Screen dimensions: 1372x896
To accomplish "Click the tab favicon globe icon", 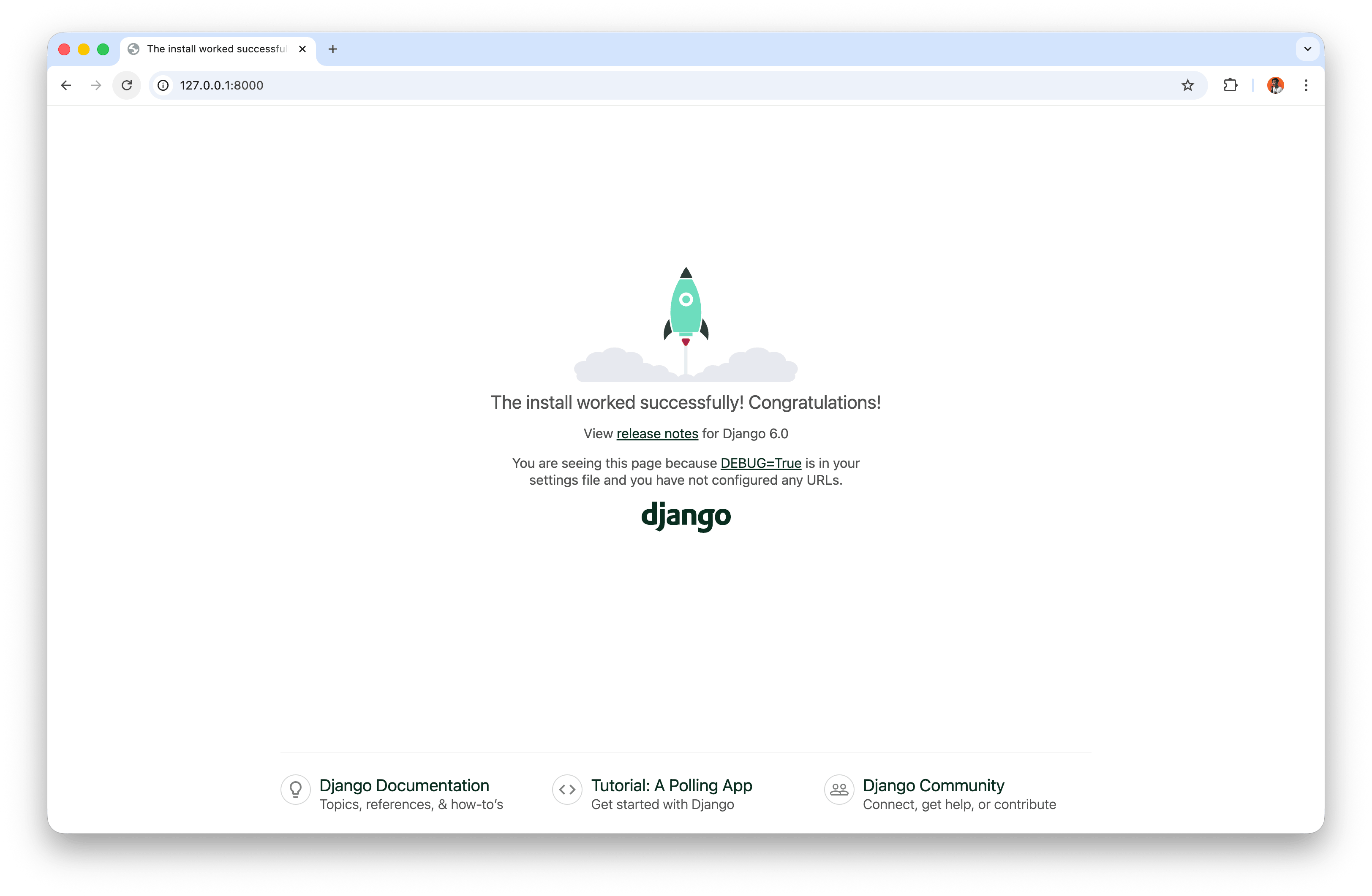I will pos(134,49).
